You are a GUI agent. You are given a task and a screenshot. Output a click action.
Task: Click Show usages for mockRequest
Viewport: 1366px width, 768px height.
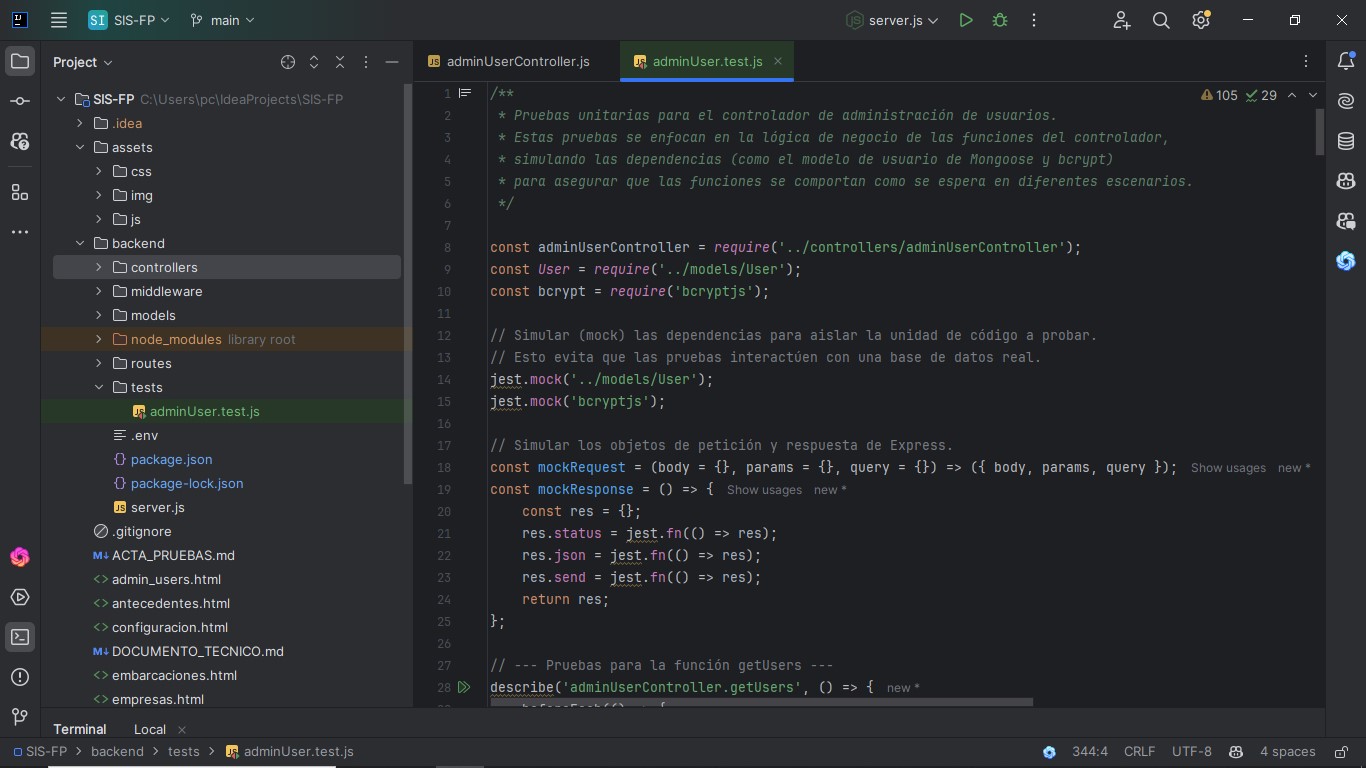(1228, 468)
